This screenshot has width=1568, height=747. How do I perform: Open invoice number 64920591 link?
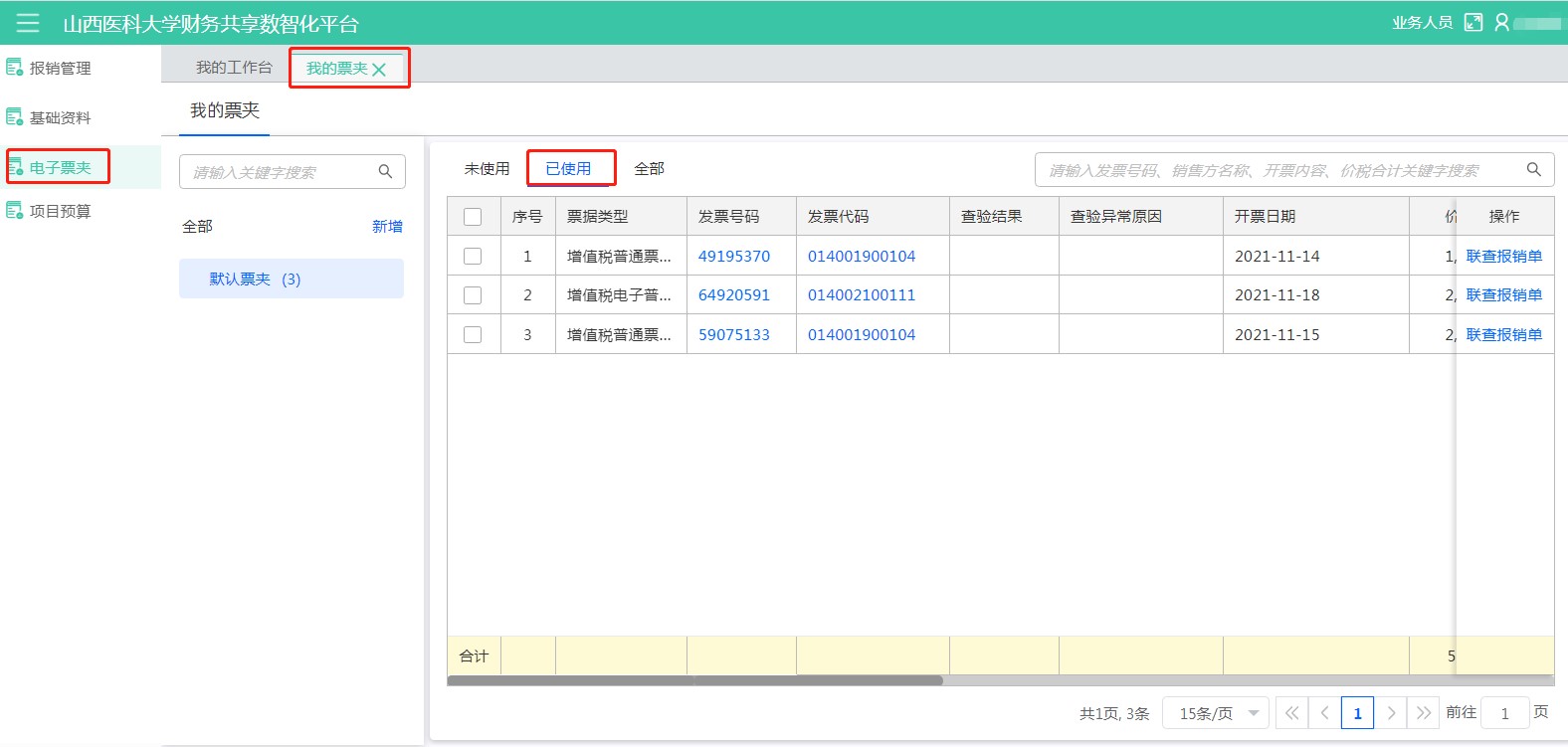734,294
